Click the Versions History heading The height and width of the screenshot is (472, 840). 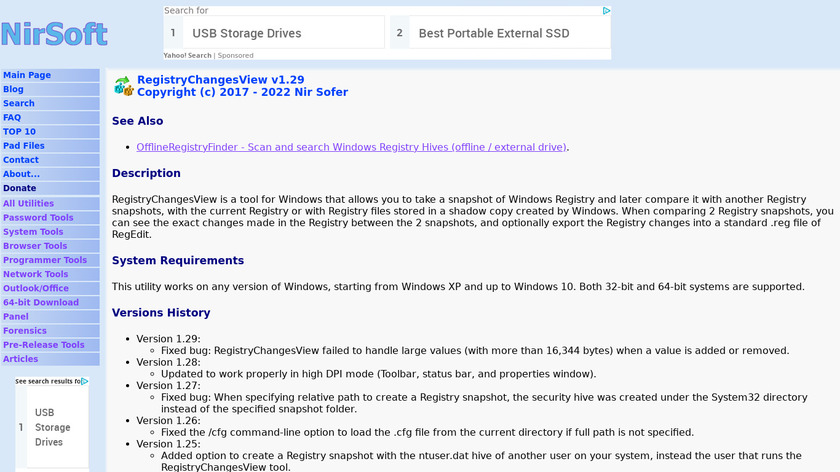(x=161, y=313)
